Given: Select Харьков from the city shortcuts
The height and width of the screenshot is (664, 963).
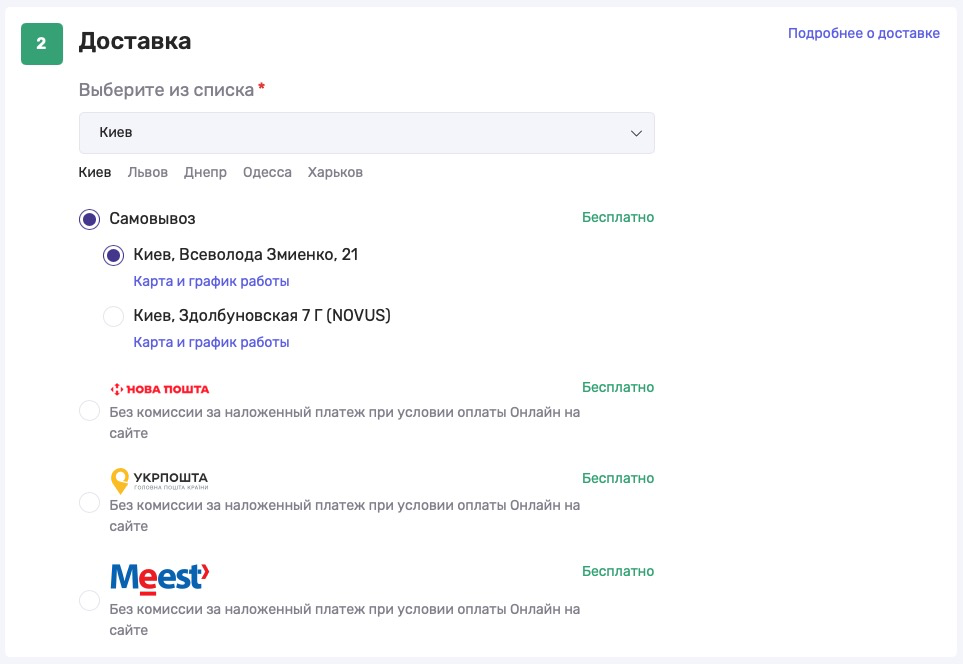Looking at the screenshot, I should coord(334,172).
